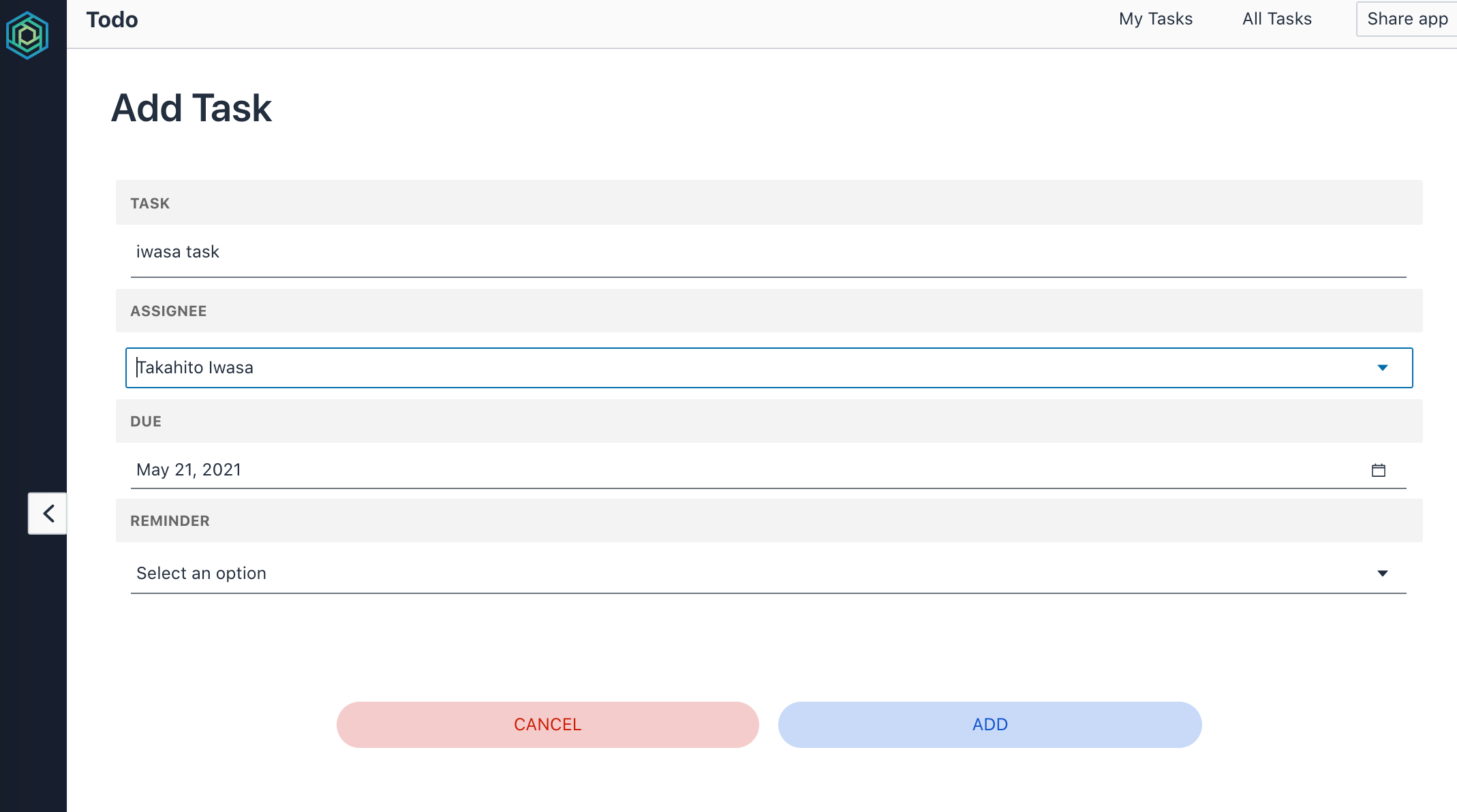Open the calendar icon in DUE field
Screen dimensions: 1457x812
click(x=1379, y=470)
